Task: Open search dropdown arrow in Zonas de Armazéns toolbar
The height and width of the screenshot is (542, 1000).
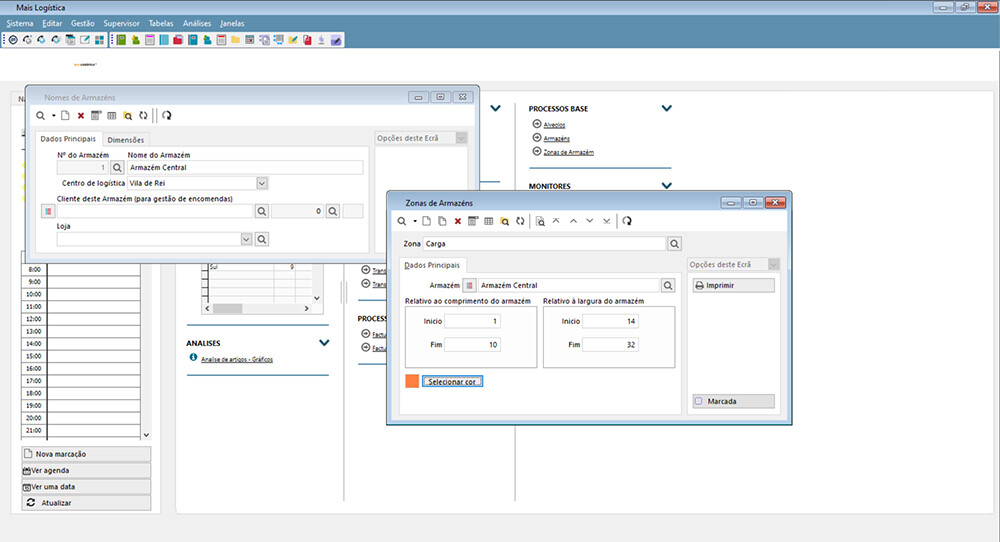Action: pos(415,221)
